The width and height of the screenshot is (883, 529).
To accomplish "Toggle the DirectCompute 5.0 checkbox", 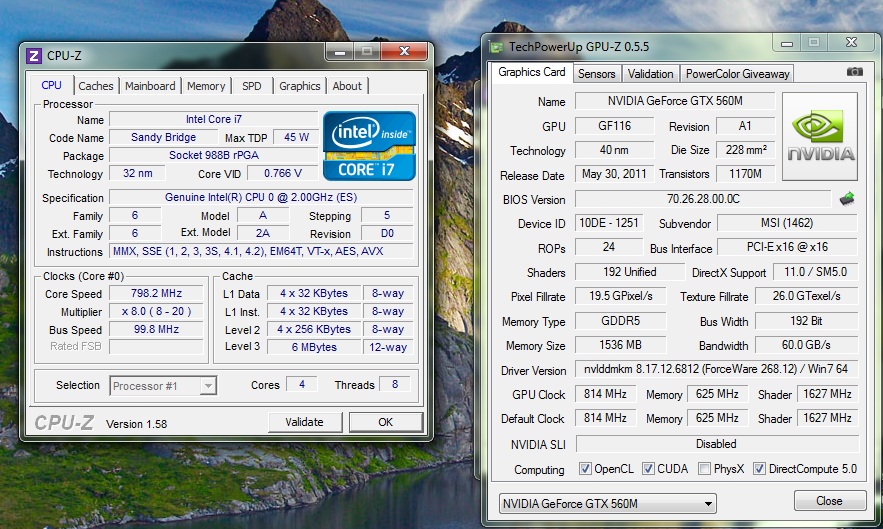I will tap(759, 469).
